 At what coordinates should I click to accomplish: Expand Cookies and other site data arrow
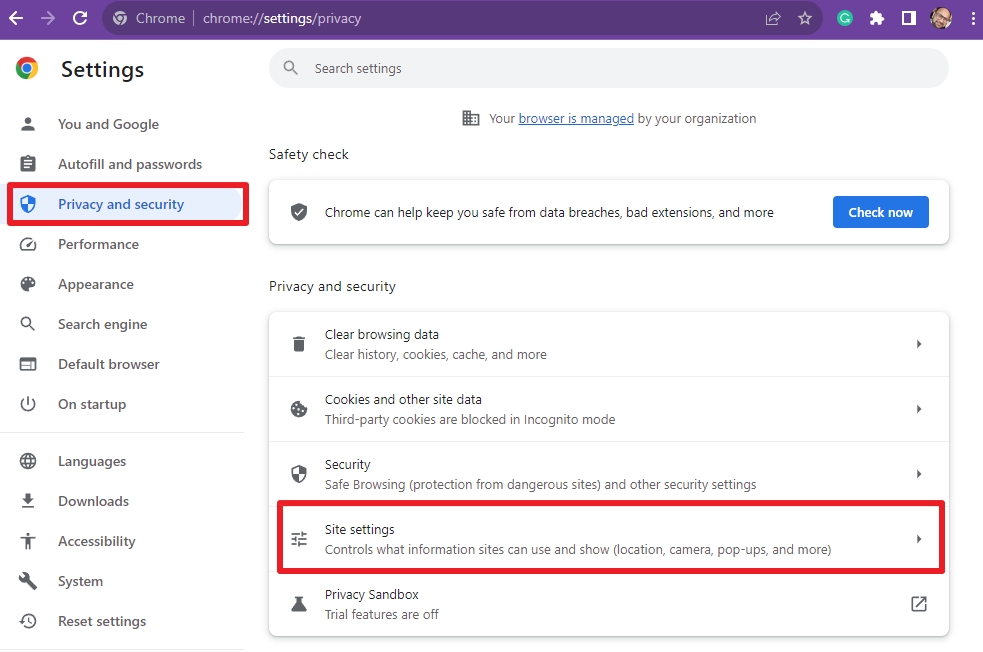point(918,409)
